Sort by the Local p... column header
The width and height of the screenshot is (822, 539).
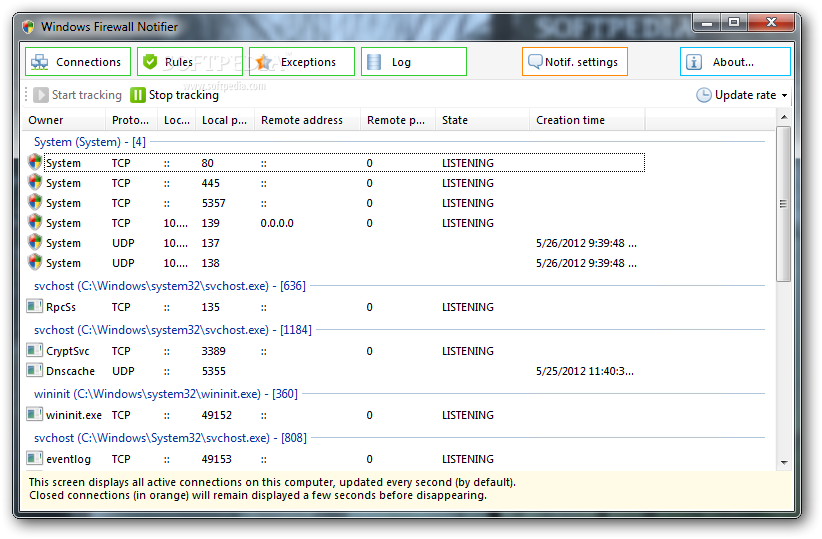click(225, 120)
